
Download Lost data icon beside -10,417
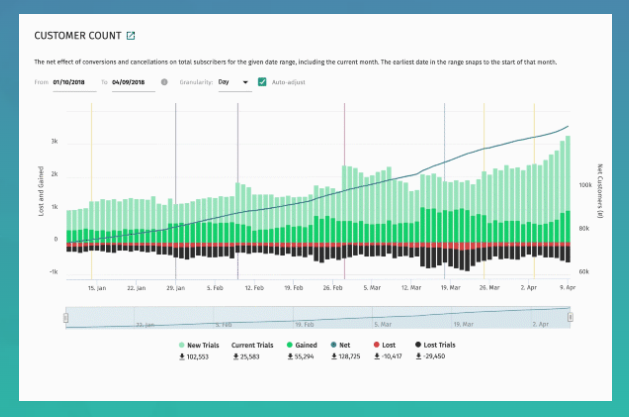click(x=377, y=356)
